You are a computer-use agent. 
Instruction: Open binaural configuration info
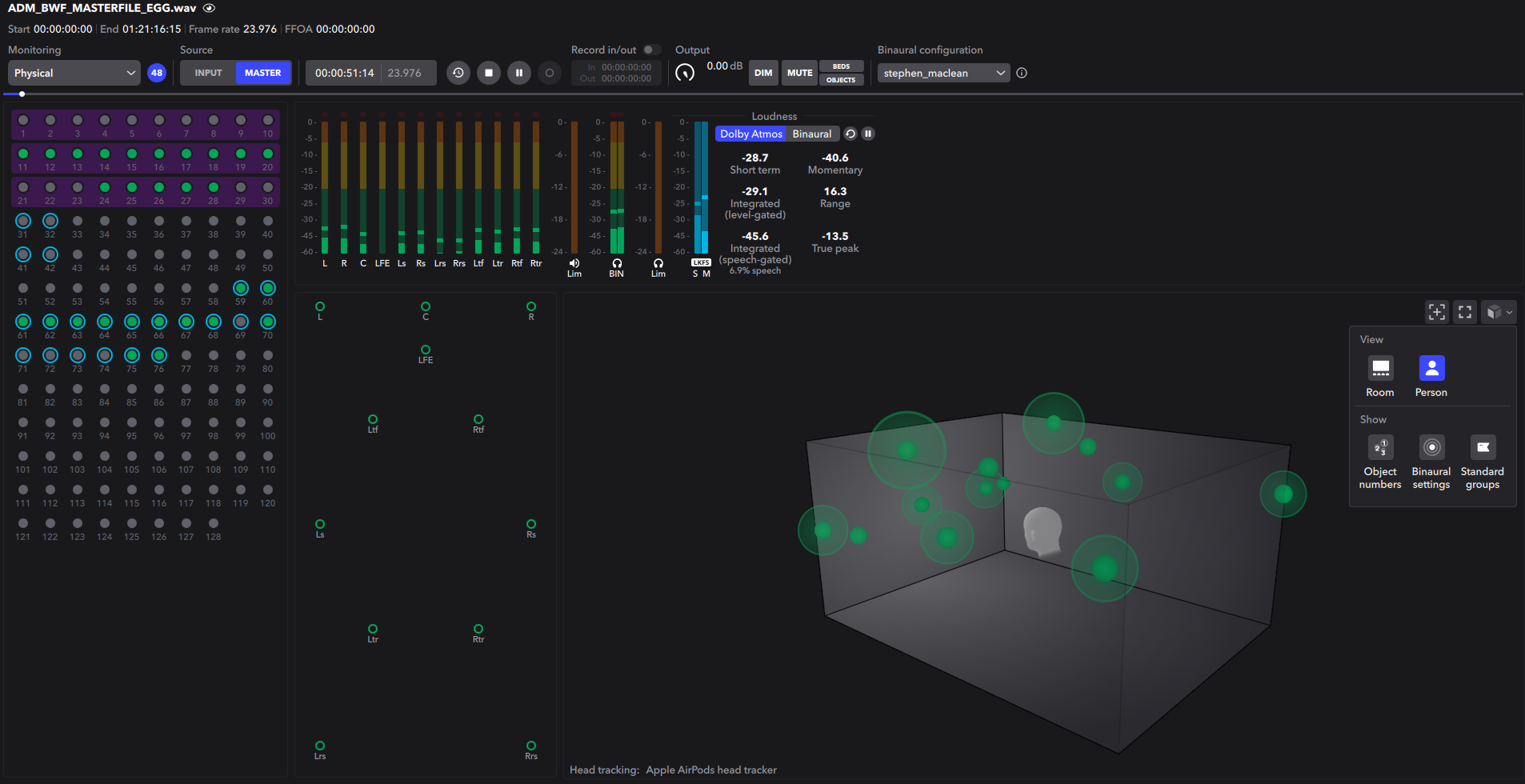coord(1021,73)
